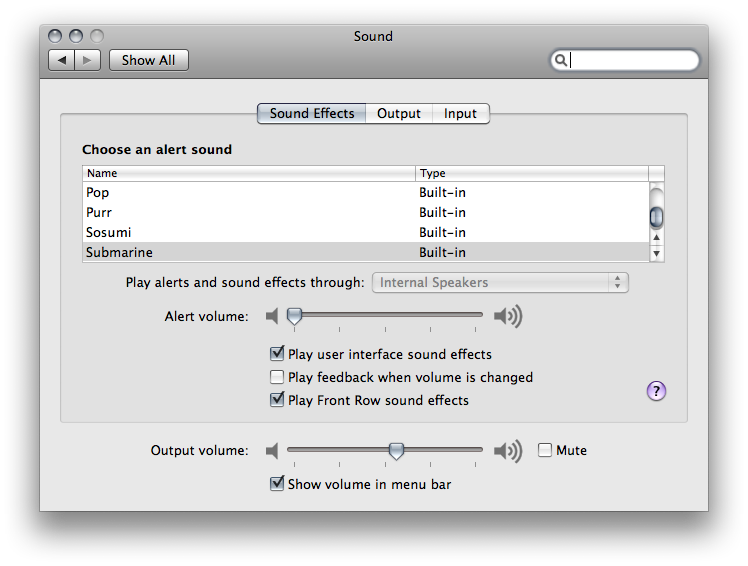The height and width of the screenshot is (566, 748).
Task: Click the alert list scroll up arrow
Action: point(656,237)
